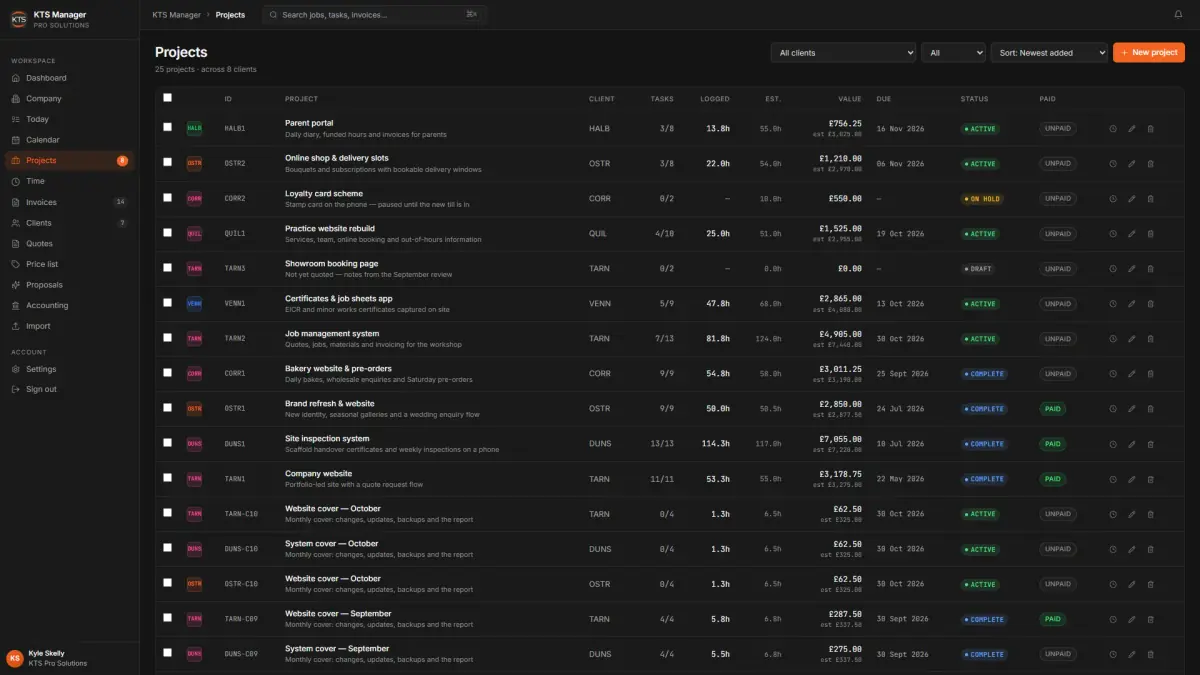Screen dimensions: 1200x675
Task: Navigate to Clients in the sidebar
Action: pyautogui.click(x=69, y=223)
